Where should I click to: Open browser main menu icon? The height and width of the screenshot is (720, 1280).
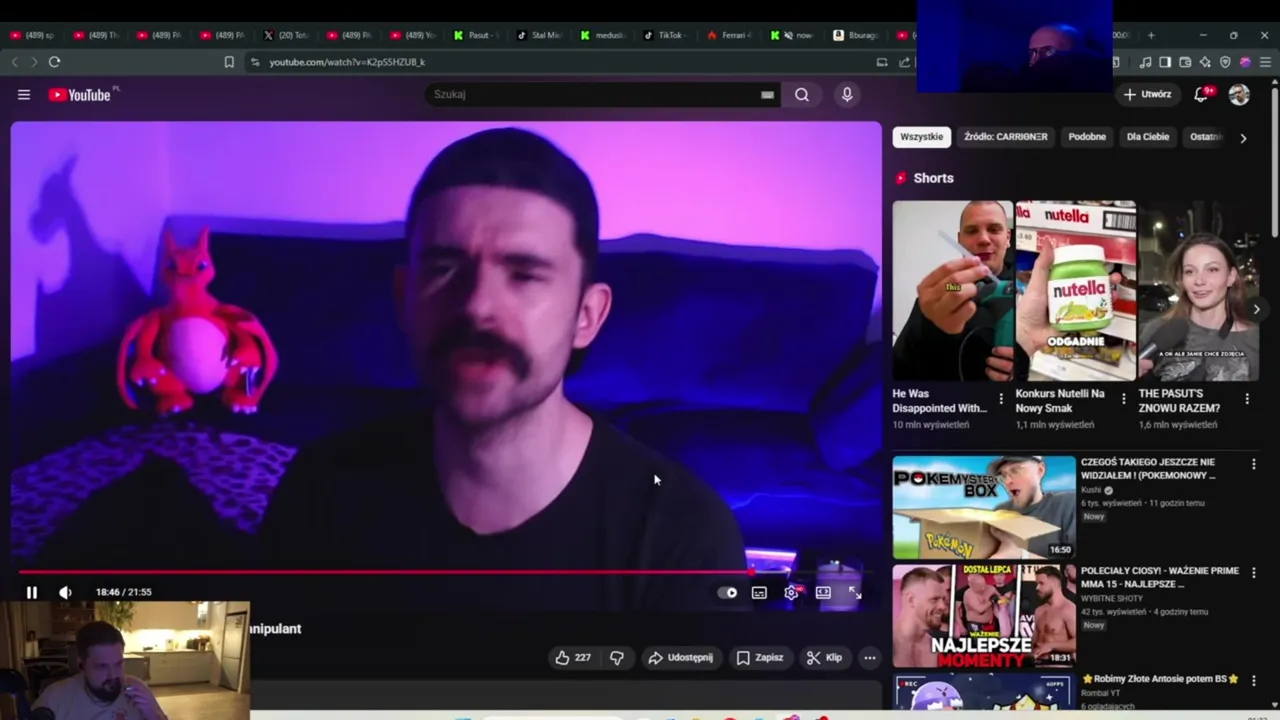pyautogui.click(x=1265, y=62)
